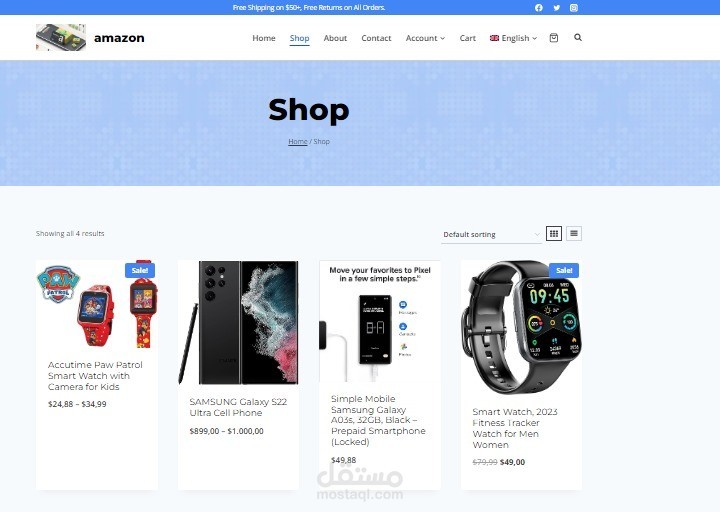Go to the Home menu item
The width and height of the screenshot is (720, 512).
(264, 38)
